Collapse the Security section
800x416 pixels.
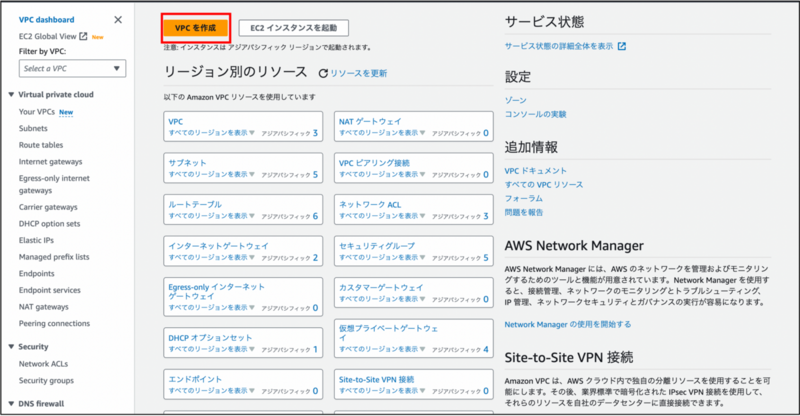11,347
